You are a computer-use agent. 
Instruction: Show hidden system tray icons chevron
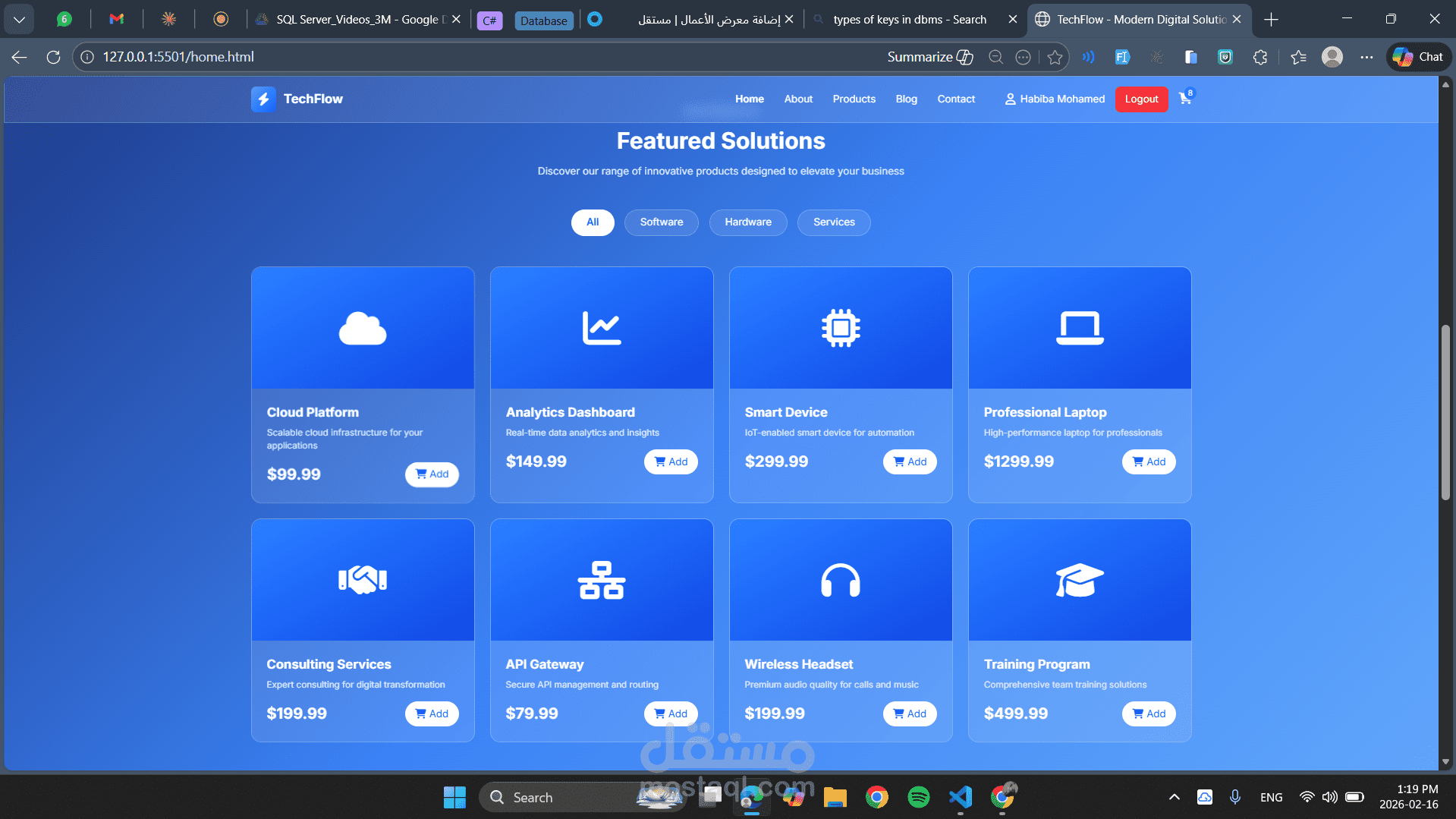coord(1174,797)
